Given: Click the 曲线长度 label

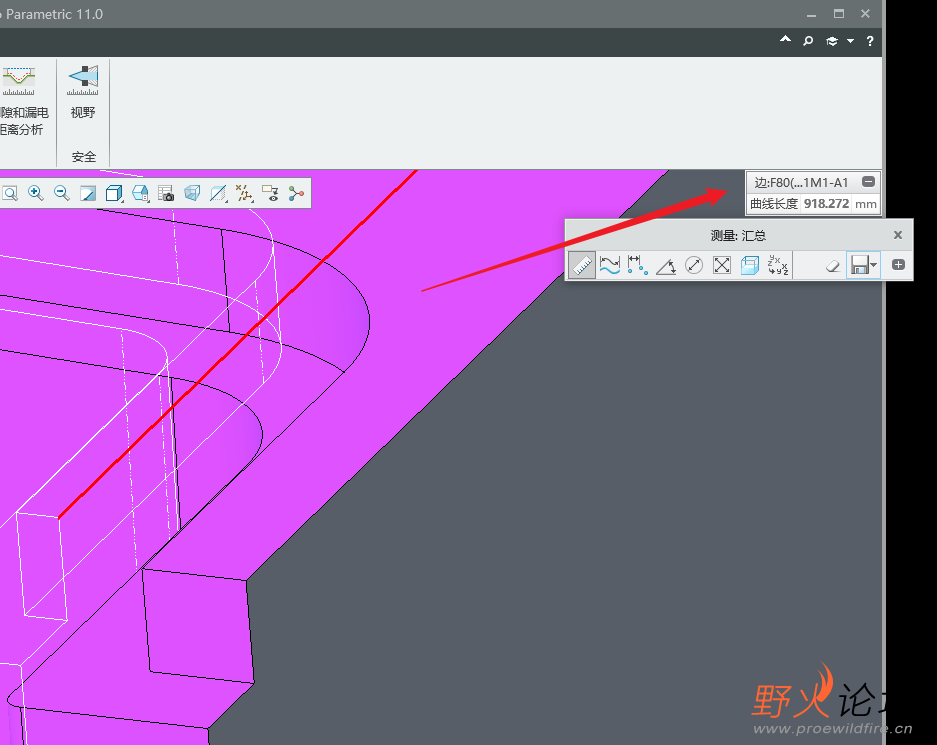Looking at the screenshot, I should coord(774,204).
